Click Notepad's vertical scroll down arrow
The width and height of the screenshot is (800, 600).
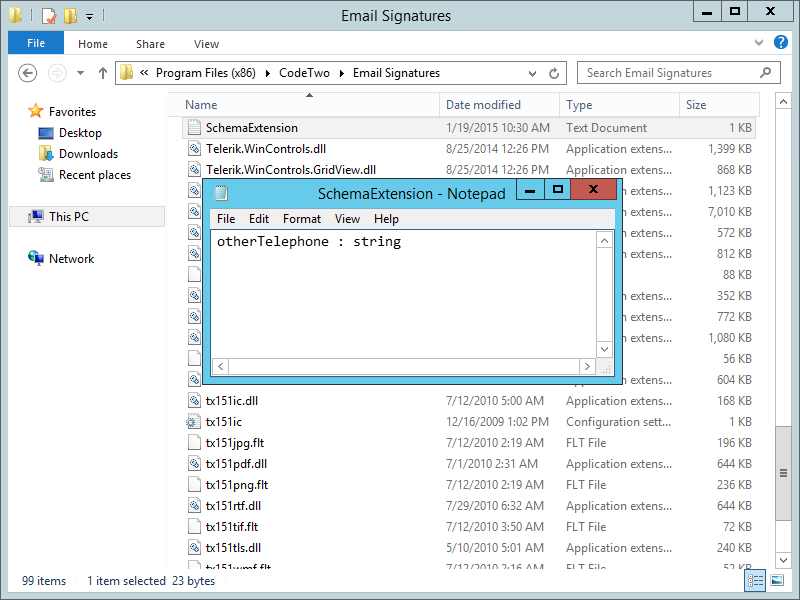pos(605,349)
